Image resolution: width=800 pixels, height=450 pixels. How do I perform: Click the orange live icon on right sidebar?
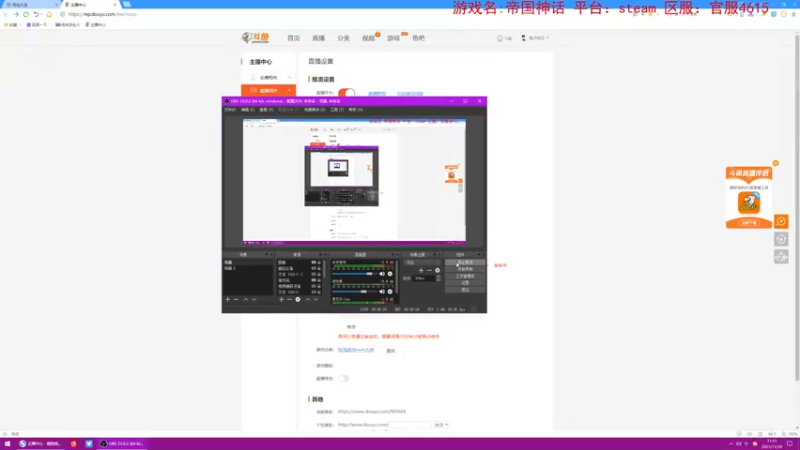pos(781,221)
